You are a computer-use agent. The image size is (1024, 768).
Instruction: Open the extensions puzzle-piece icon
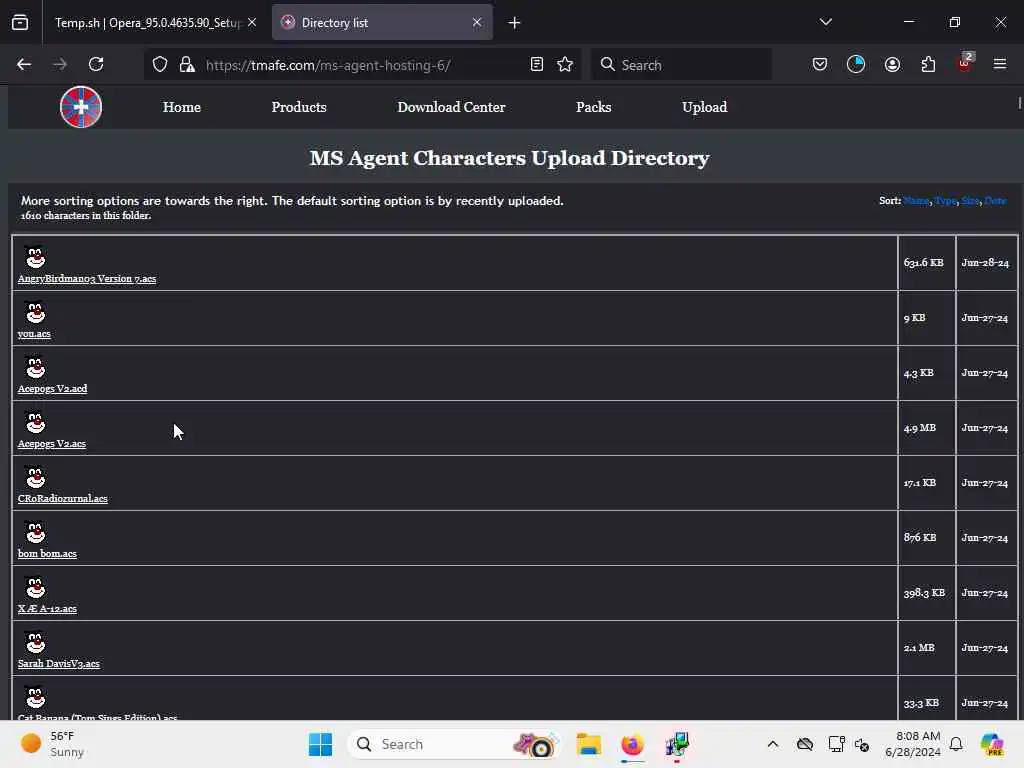928,64
